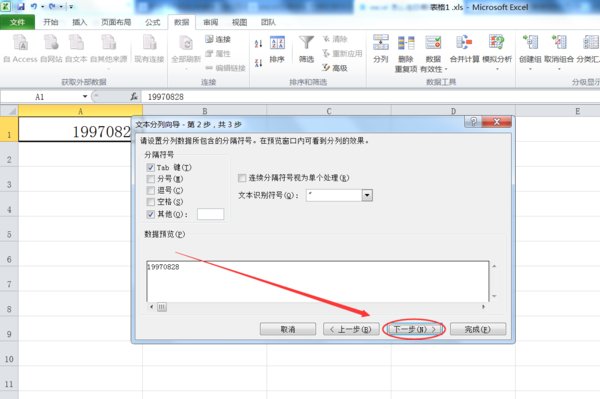
Task: Click the data preview scroll-down arrow
Action: [494, 296]
